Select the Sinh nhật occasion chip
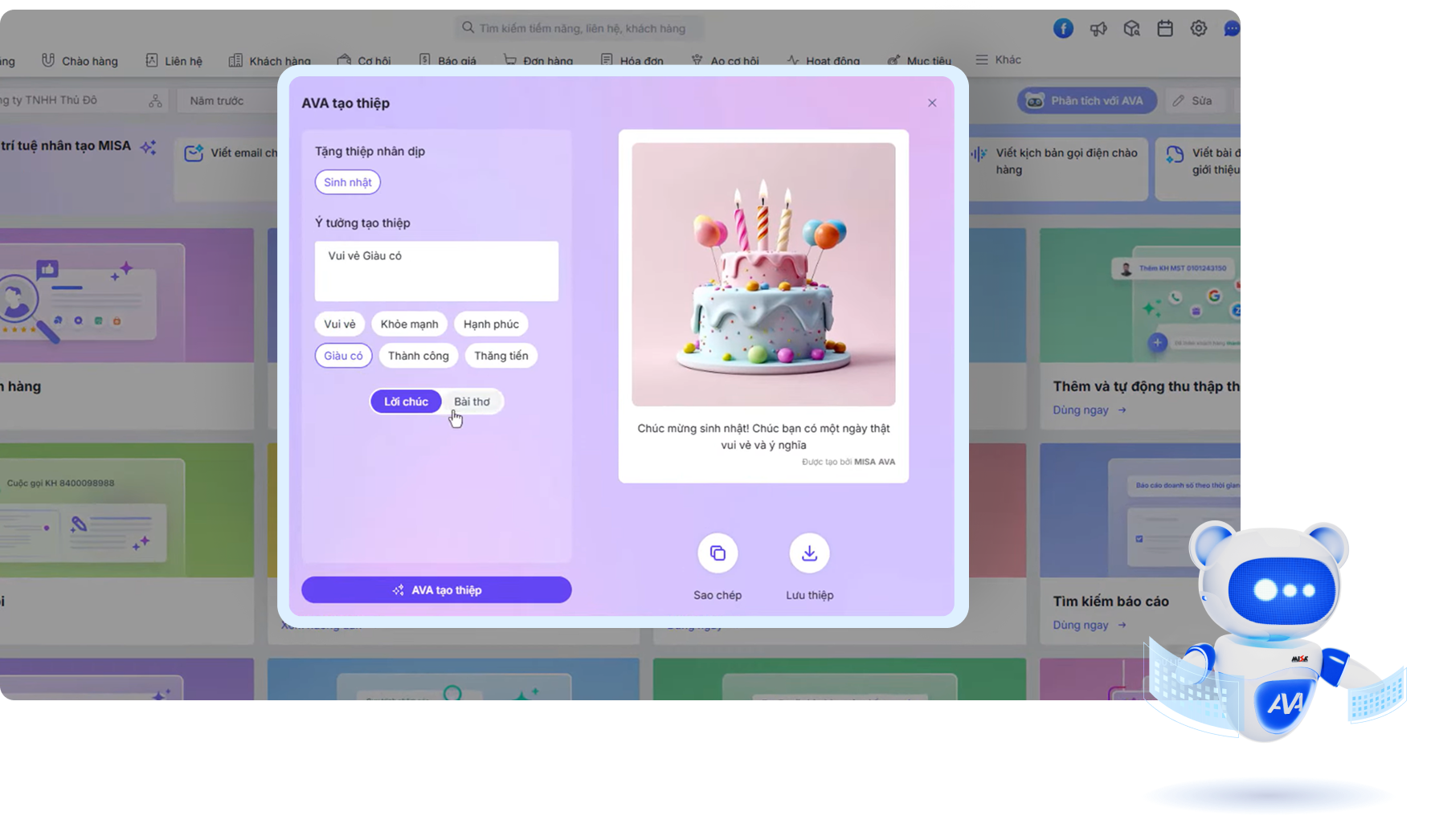 pyautogui.click(x=347, y=182)
